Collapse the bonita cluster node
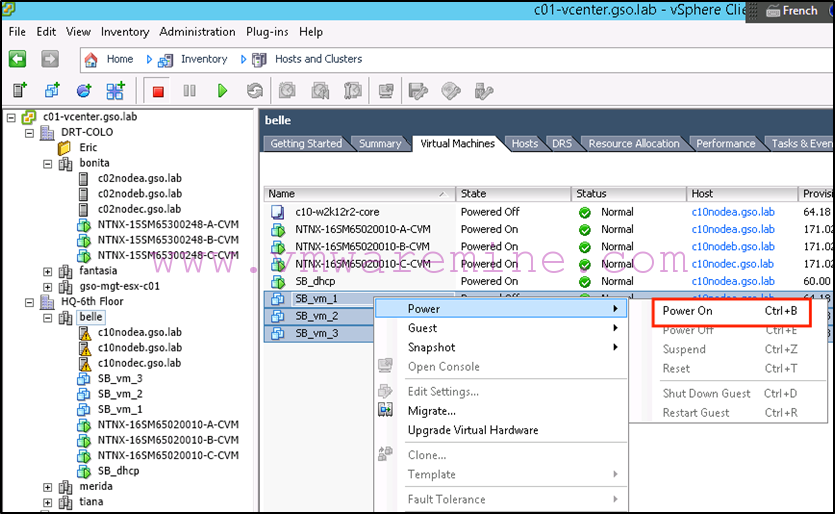 click(x=47, y=164)
